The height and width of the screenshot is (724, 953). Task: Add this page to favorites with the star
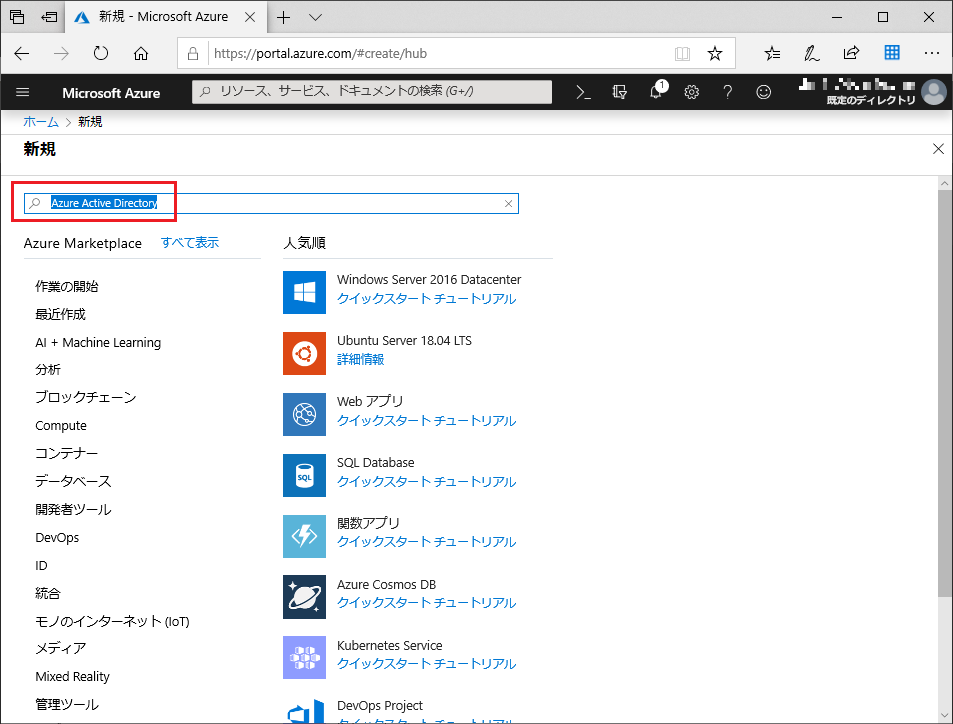point(715,53)
